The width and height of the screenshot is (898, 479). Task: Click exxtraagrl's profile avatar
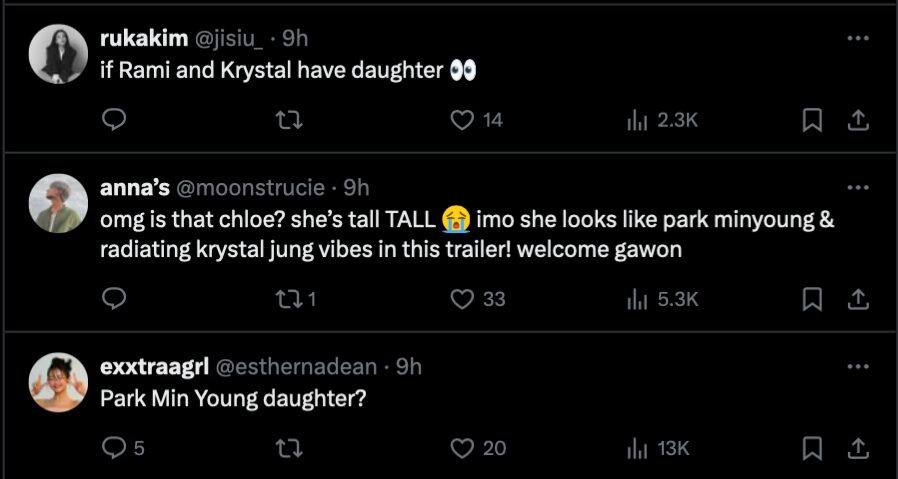[x=60, y=382]
